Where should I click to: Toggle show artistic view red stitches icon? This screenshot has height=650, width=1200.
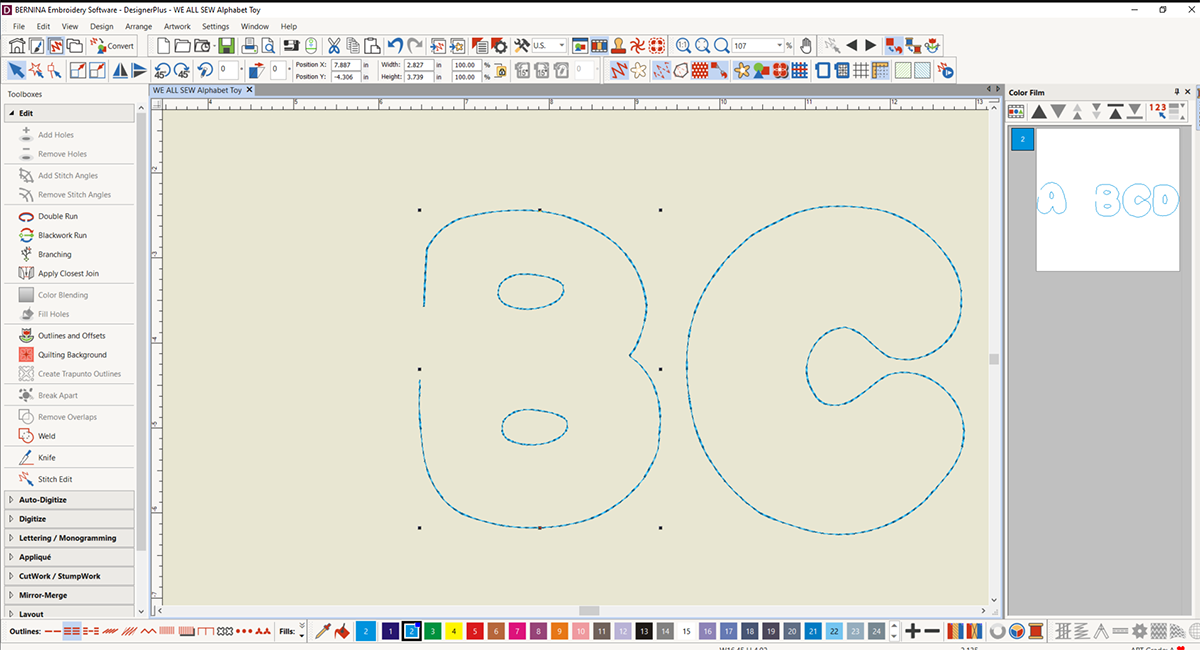tap(619, 70)
